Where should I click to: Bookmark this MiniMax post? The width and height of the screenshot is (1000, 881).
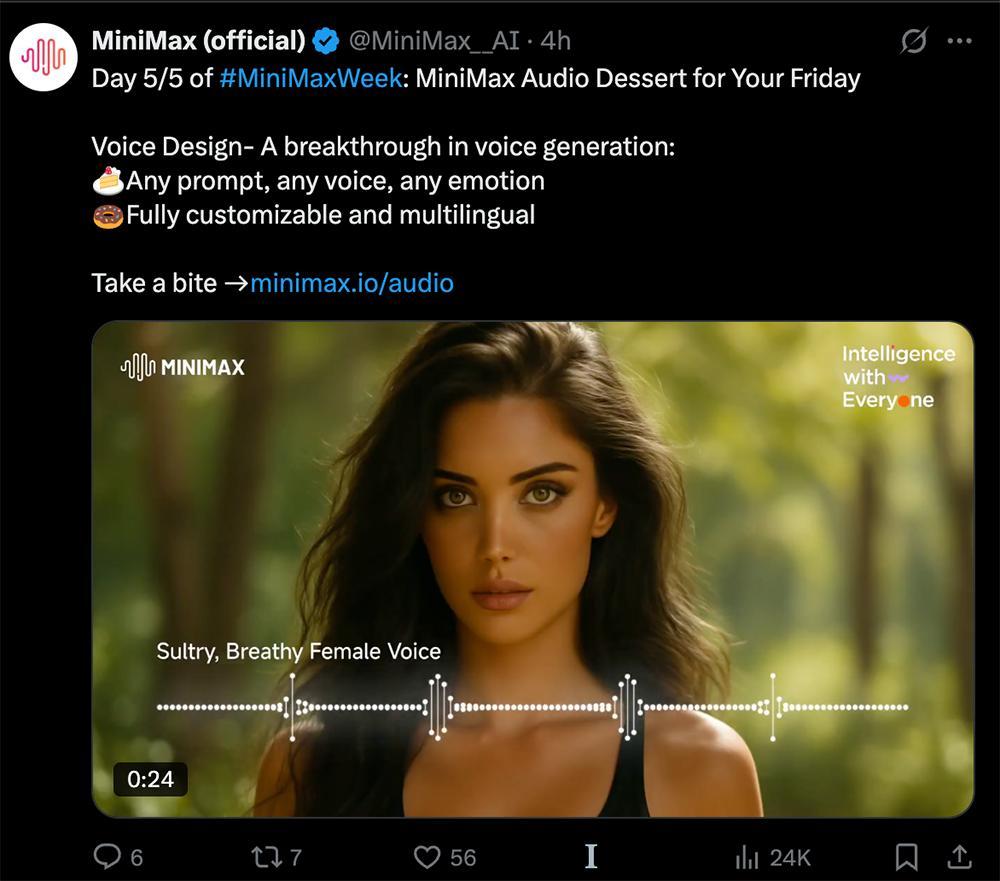click(906, 856)
